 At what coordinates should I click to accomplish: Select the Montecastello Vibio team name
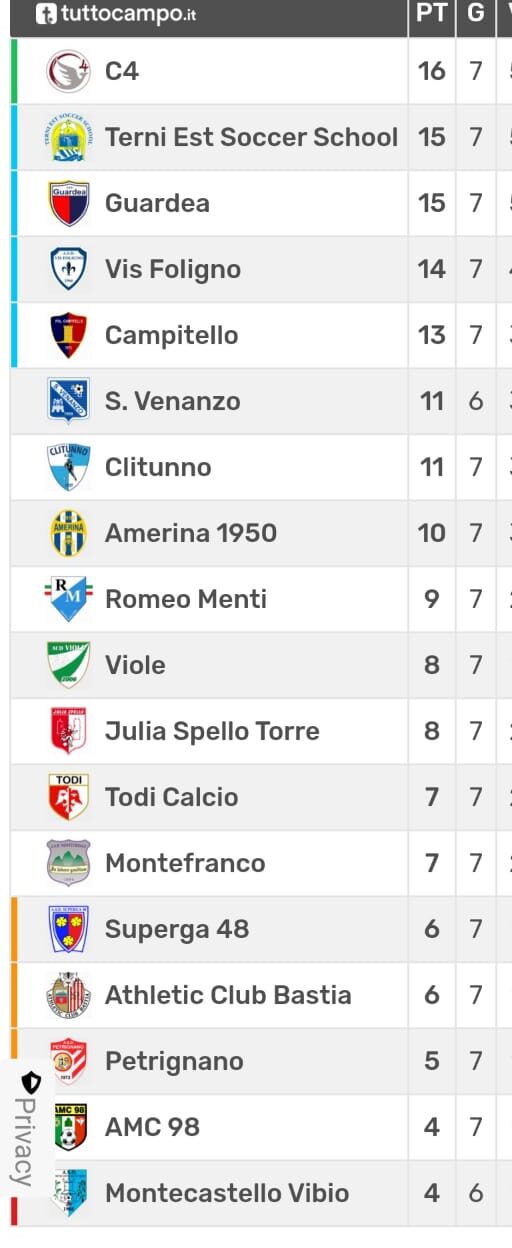(227, 1193)
